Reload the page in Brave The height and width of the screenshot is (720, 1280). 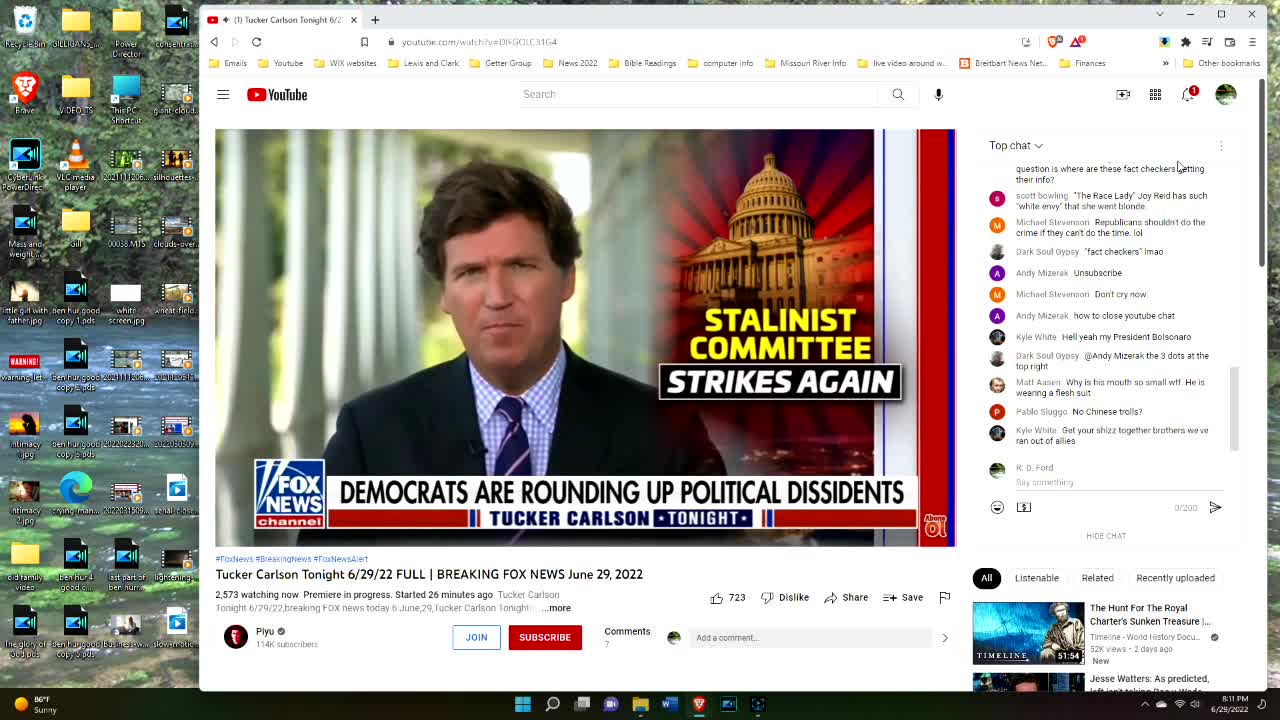pos(257,42)
